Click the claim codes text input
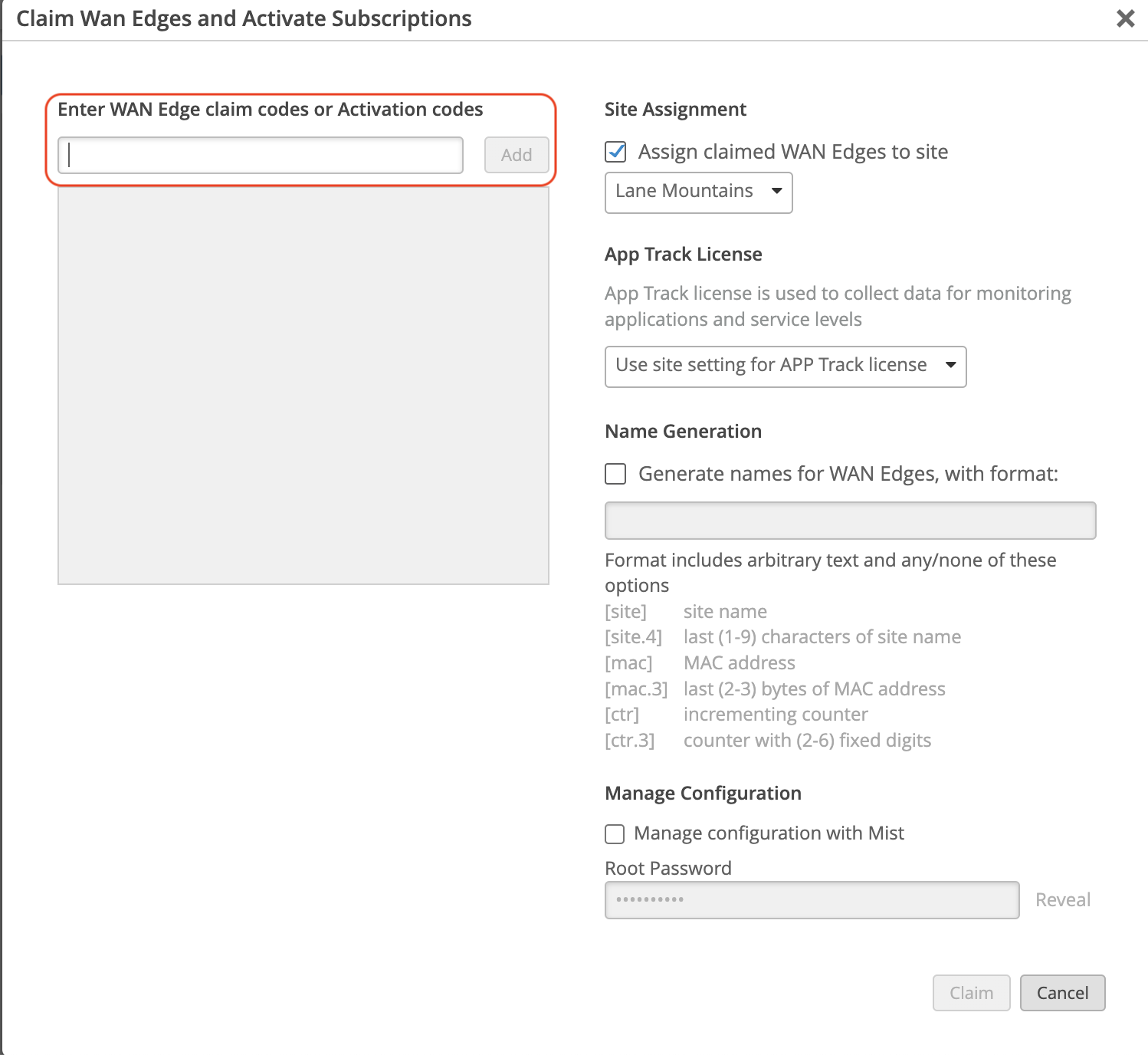 pos(261,156)
